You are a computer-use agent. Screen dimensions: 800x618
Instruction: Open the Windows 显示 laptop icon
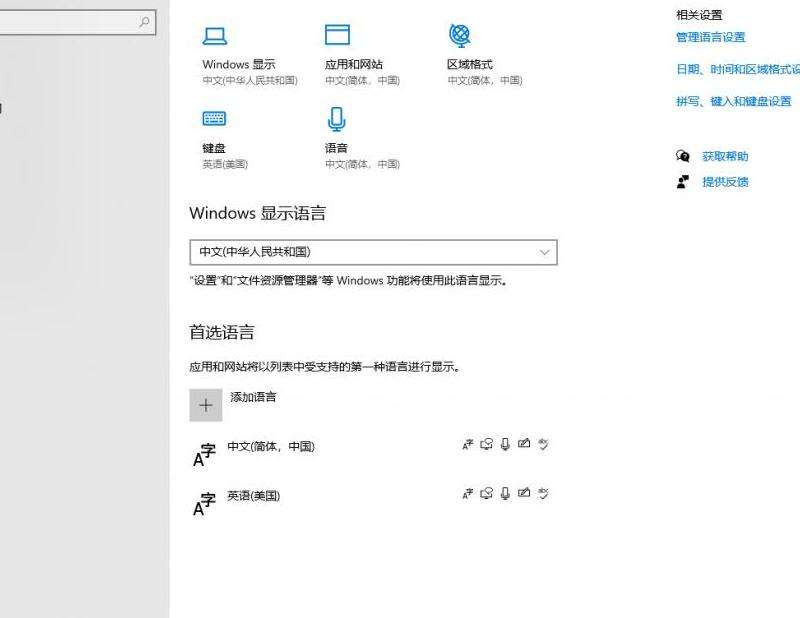(215, 36)
